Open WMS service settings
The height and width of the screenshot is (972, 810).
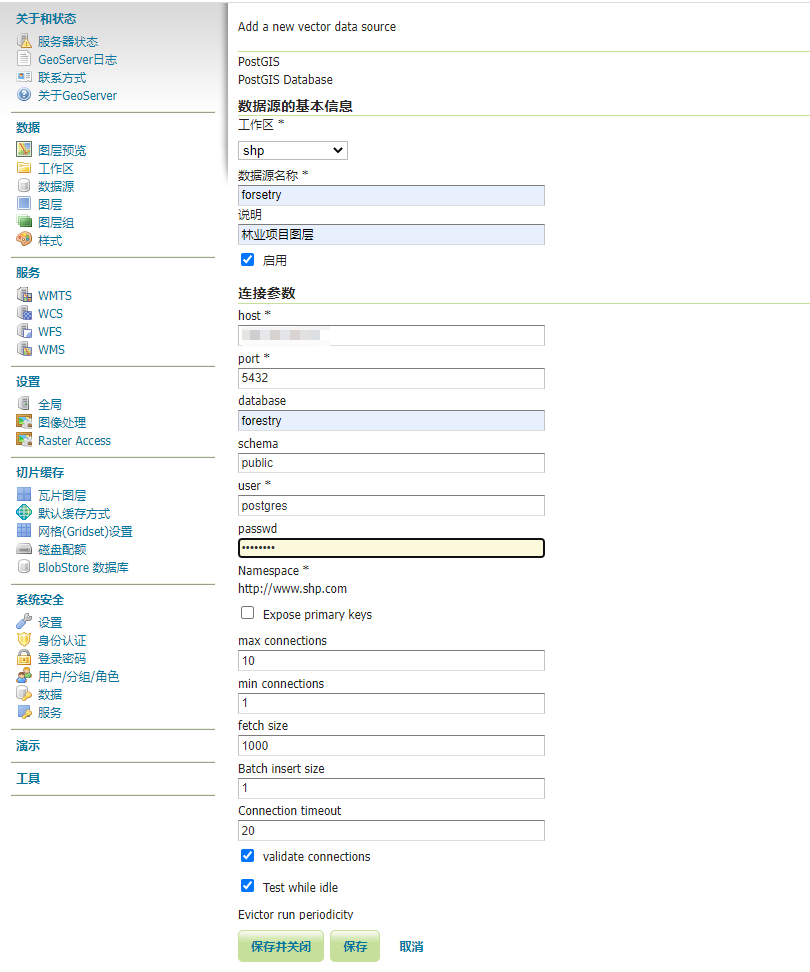point(58,349)
